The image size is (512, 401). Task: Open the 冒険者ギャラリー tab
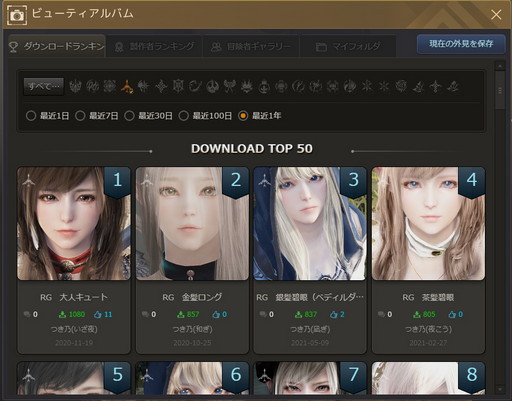(x=251, y=46)
